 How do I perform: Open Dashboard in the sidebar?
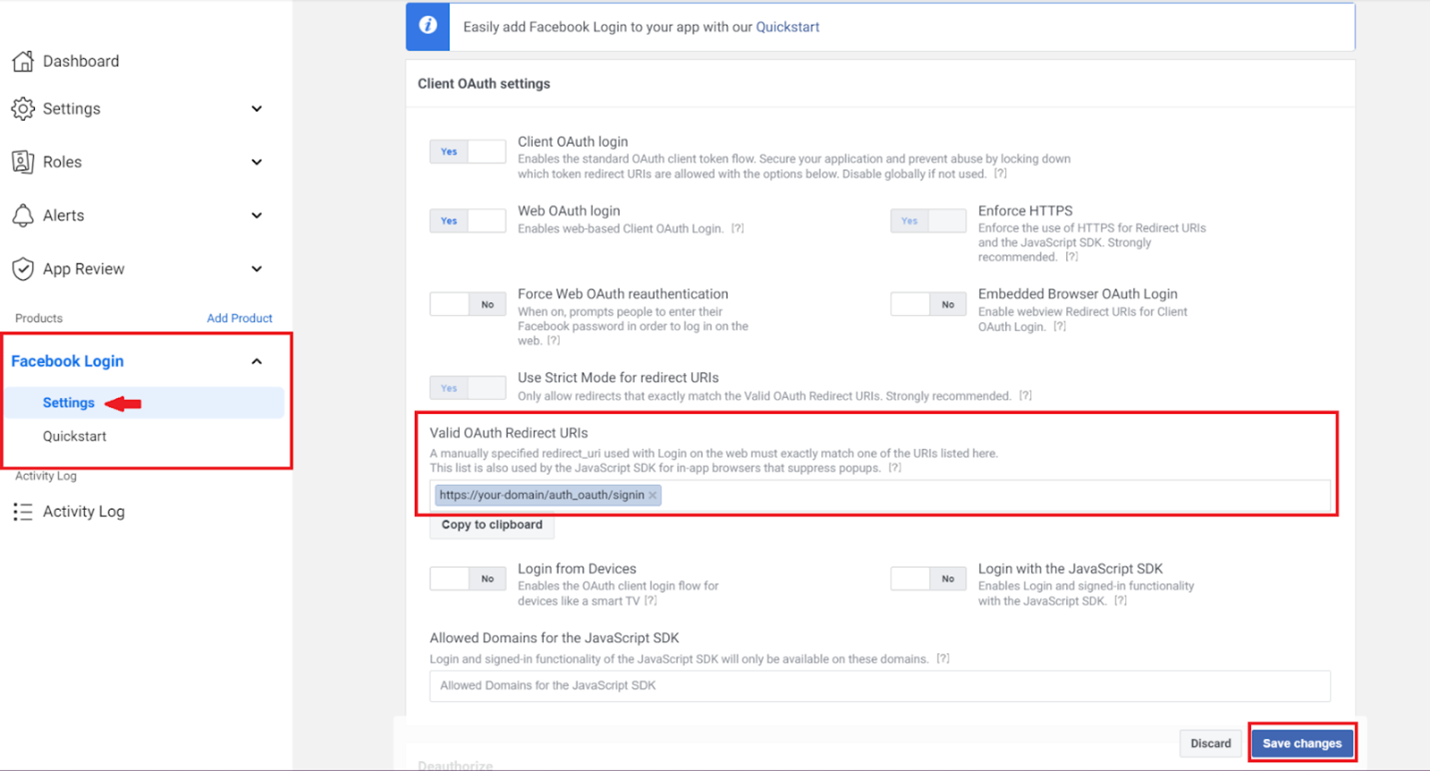[x=81, y=61]
